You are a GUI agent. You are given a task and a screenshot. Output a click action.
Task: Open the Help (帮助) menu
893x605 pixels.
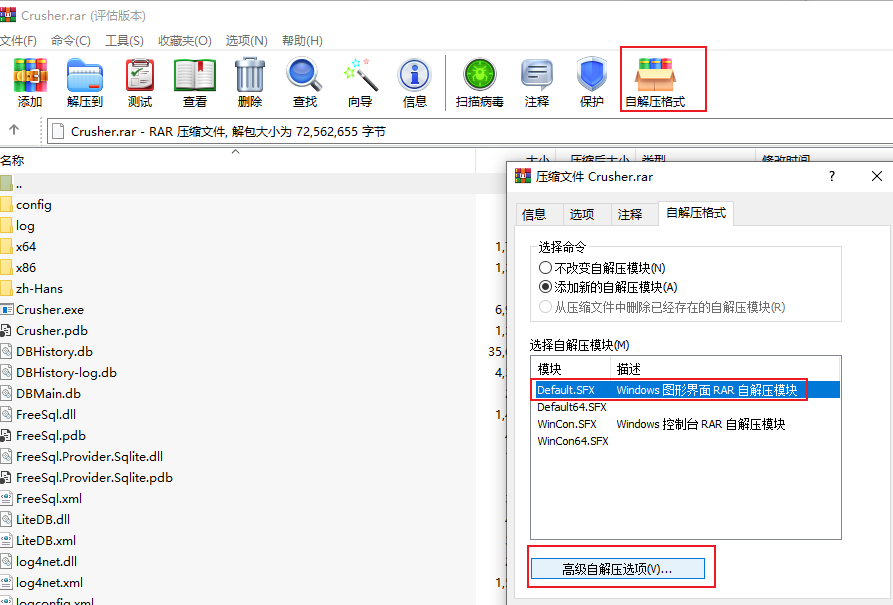coord(302,41)
